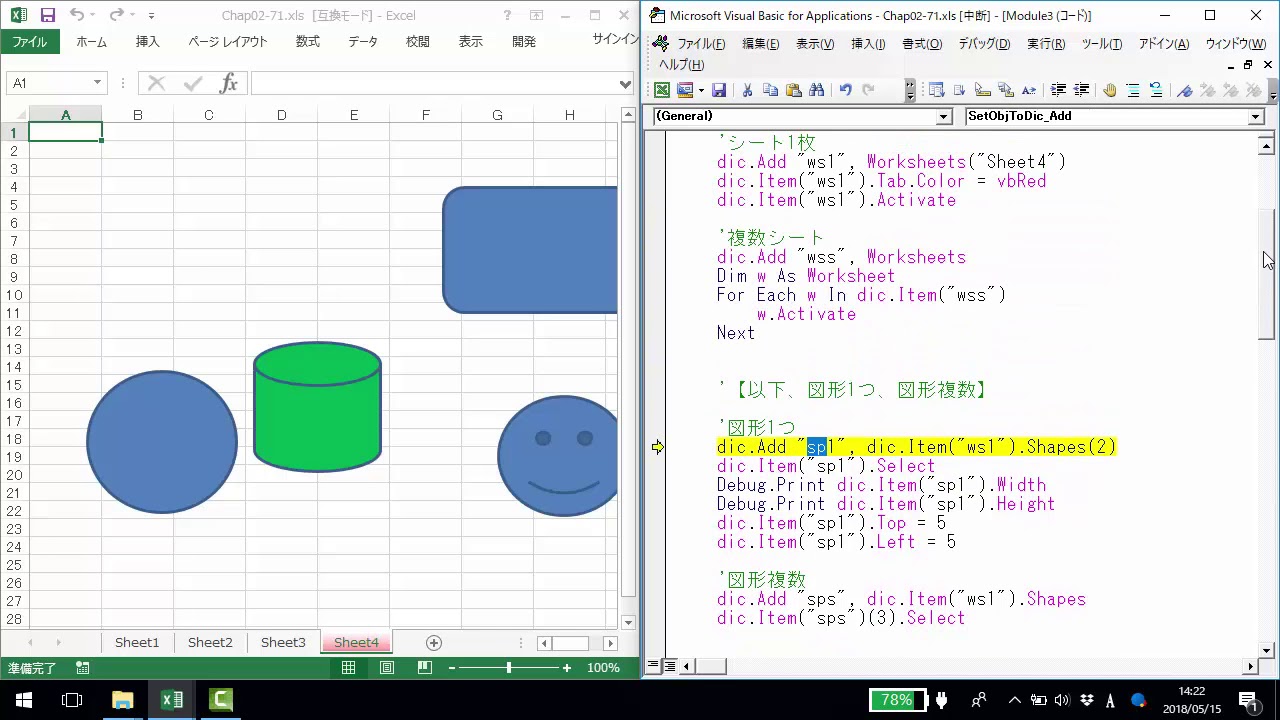This screenshot has height=720, width=1280.
Task: Open File Explorer from the Windows taskbar
Action: [x=122, y=700]
